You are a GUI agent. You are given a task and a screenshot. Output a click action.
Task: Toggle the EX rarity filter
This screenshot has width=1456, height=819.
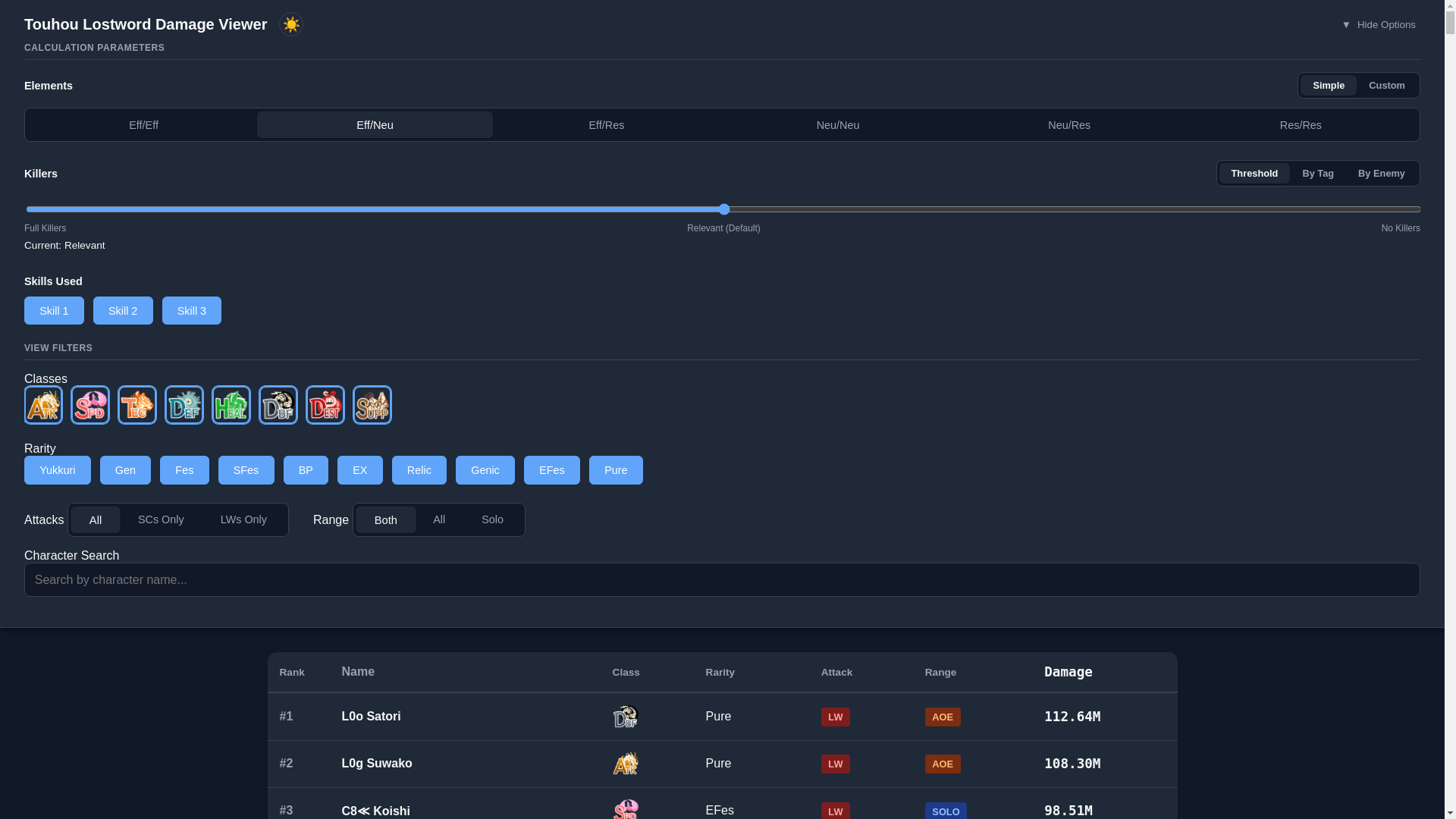[x=360, y=470]
